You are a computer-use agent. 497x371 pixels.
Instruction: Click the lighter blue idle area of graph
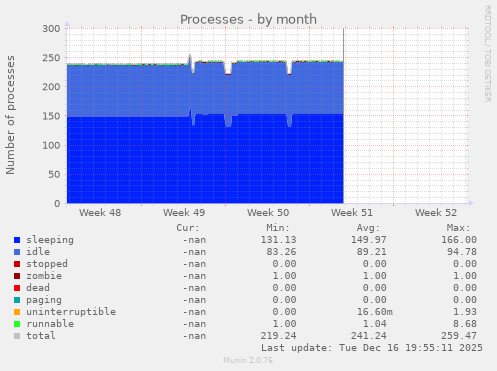(205, 90)
